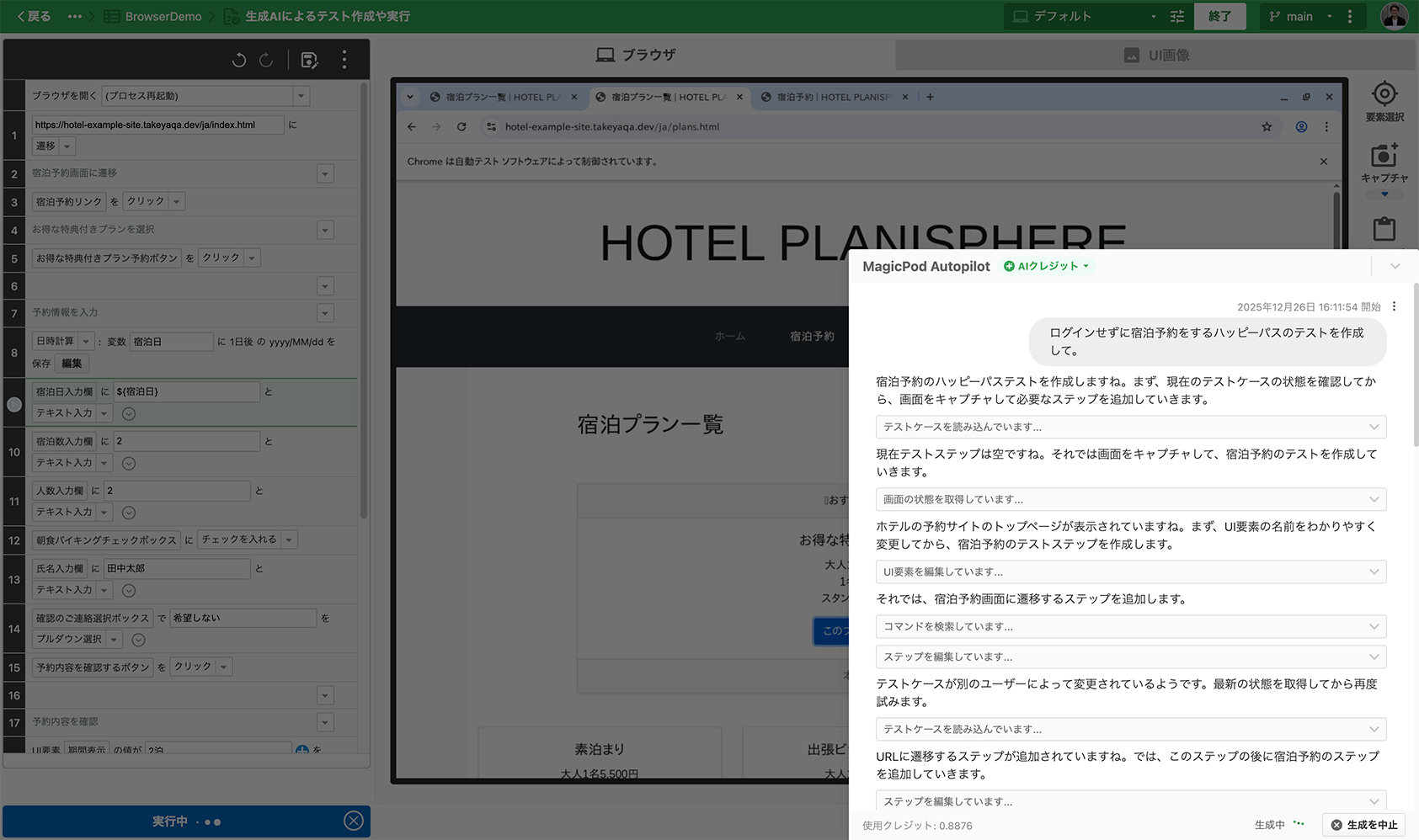Image resolution: width=1419 pixels, height=840 pixels.
Task: Click the redo arrow in the steps panel
Action: point(266,60)
